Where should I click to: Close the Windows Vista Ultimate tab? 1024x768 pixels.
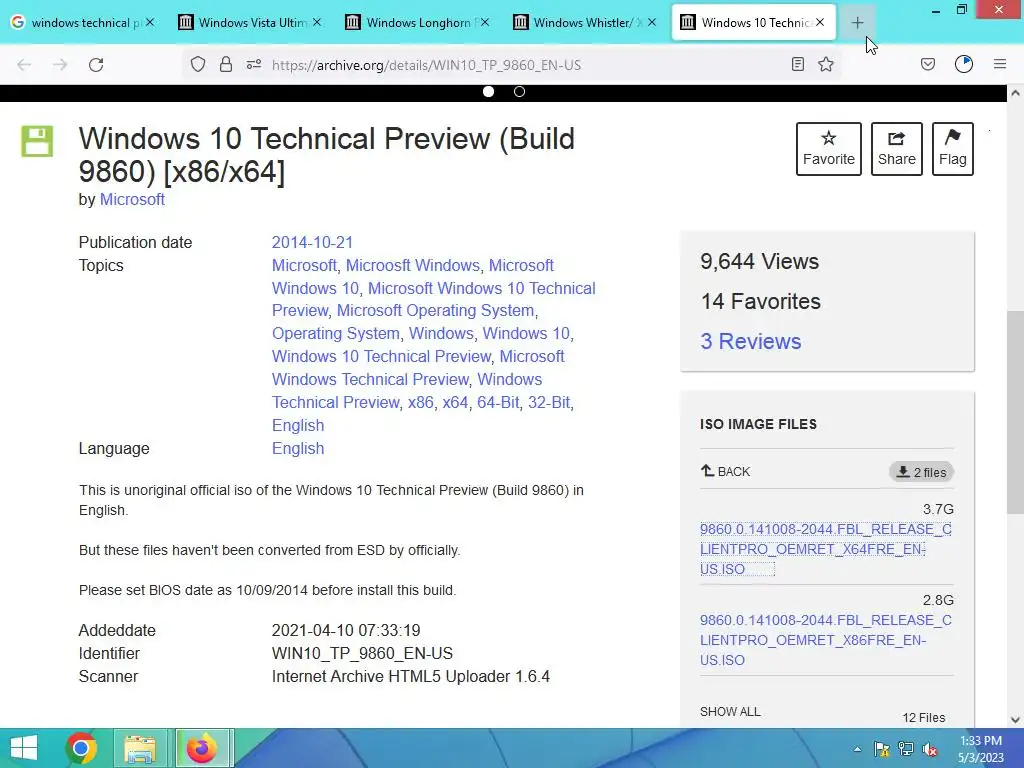pos(317,22)
